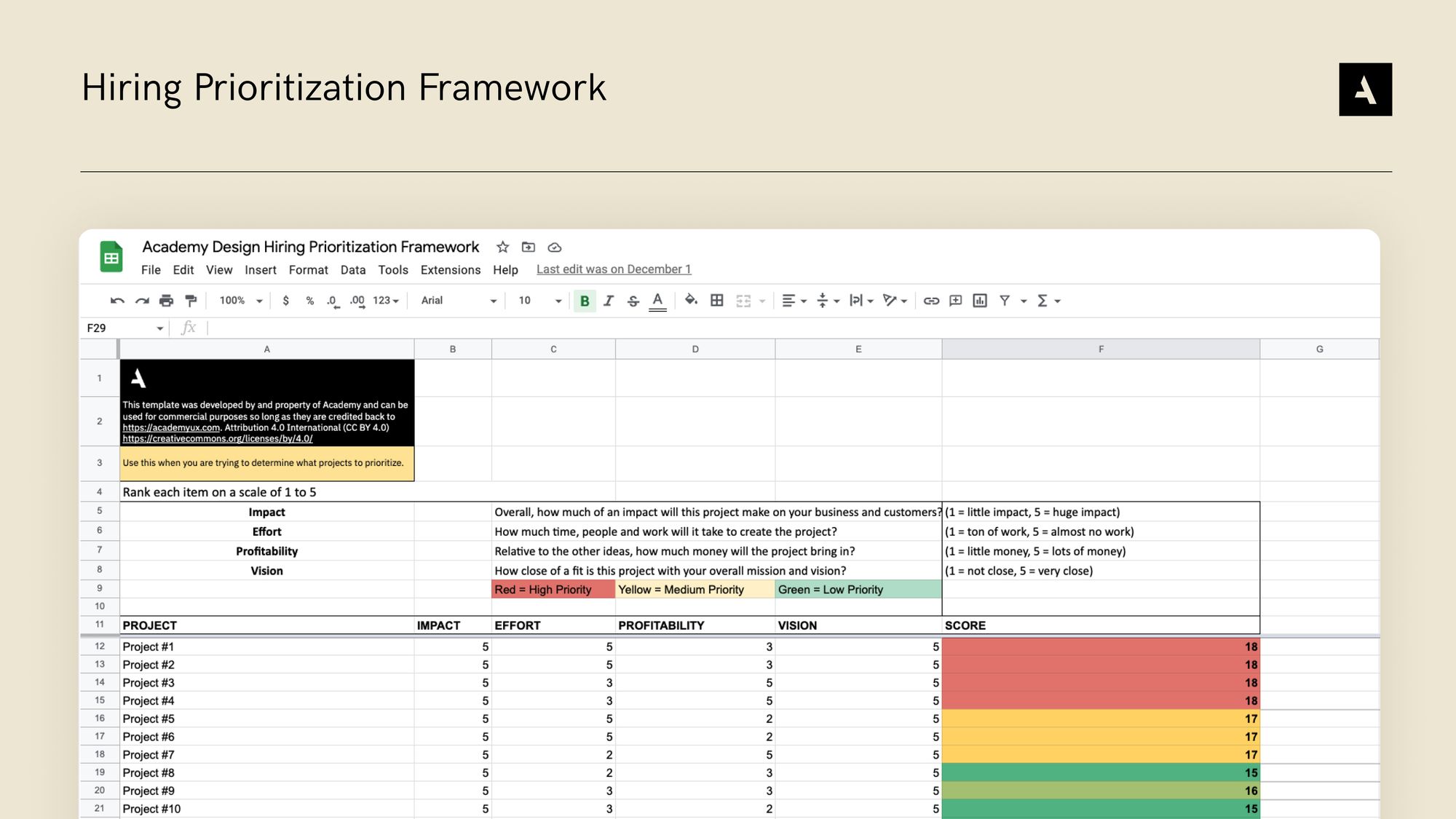
Task: Click the borders/grid icon in toolbar
Action: (715, 300)
